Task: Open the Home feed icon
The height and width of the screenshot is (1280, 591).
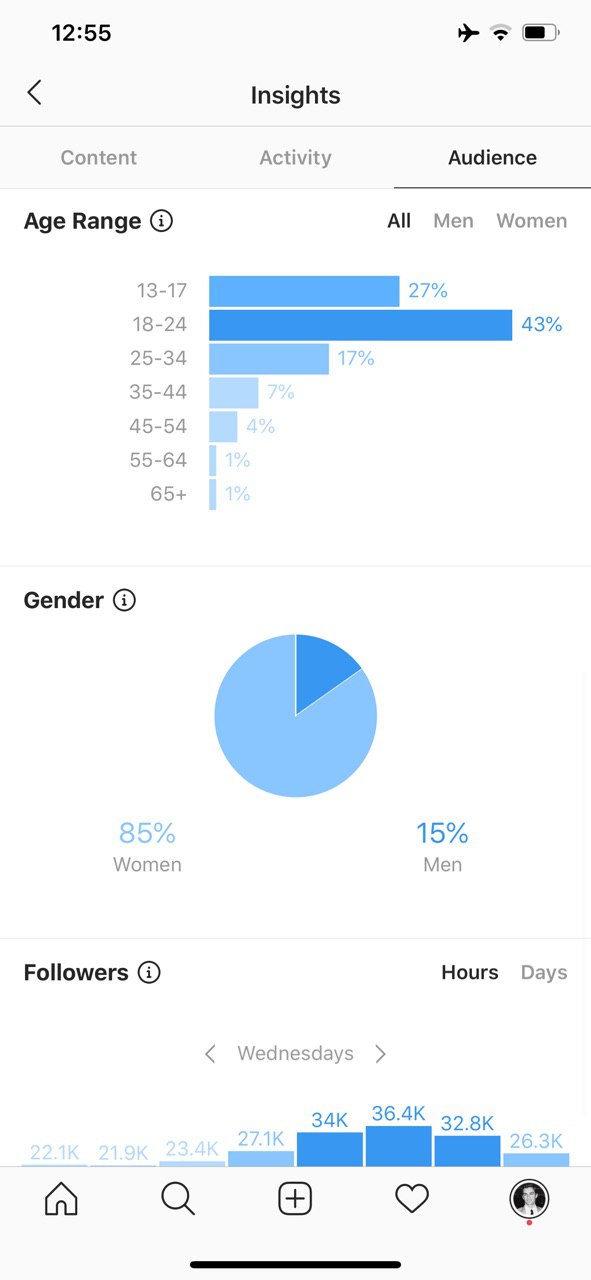Action: pos(61,1198)
